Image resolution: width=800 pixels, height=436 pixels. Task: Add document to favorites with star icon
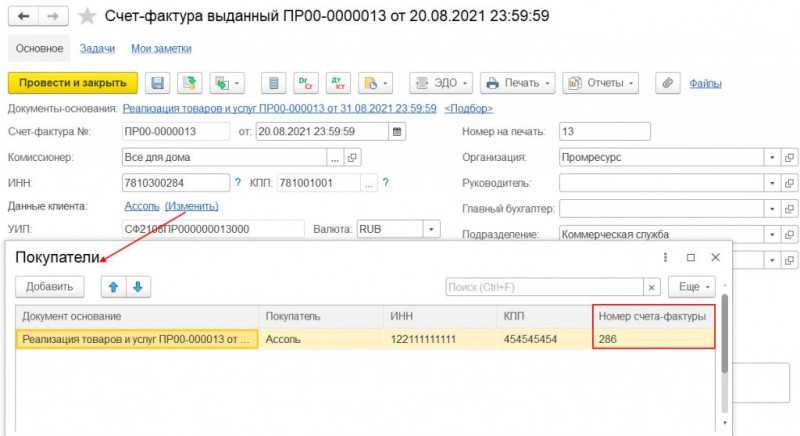87,16
